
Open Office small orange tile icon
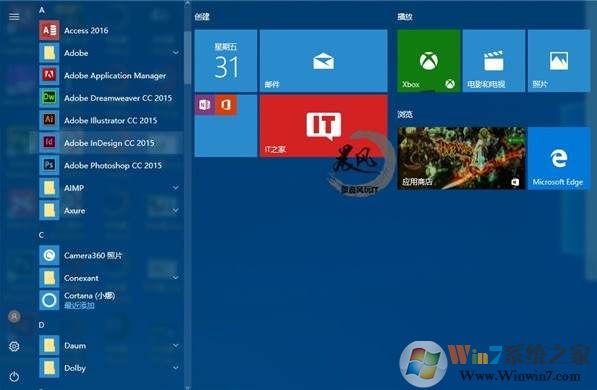point(226,105)
